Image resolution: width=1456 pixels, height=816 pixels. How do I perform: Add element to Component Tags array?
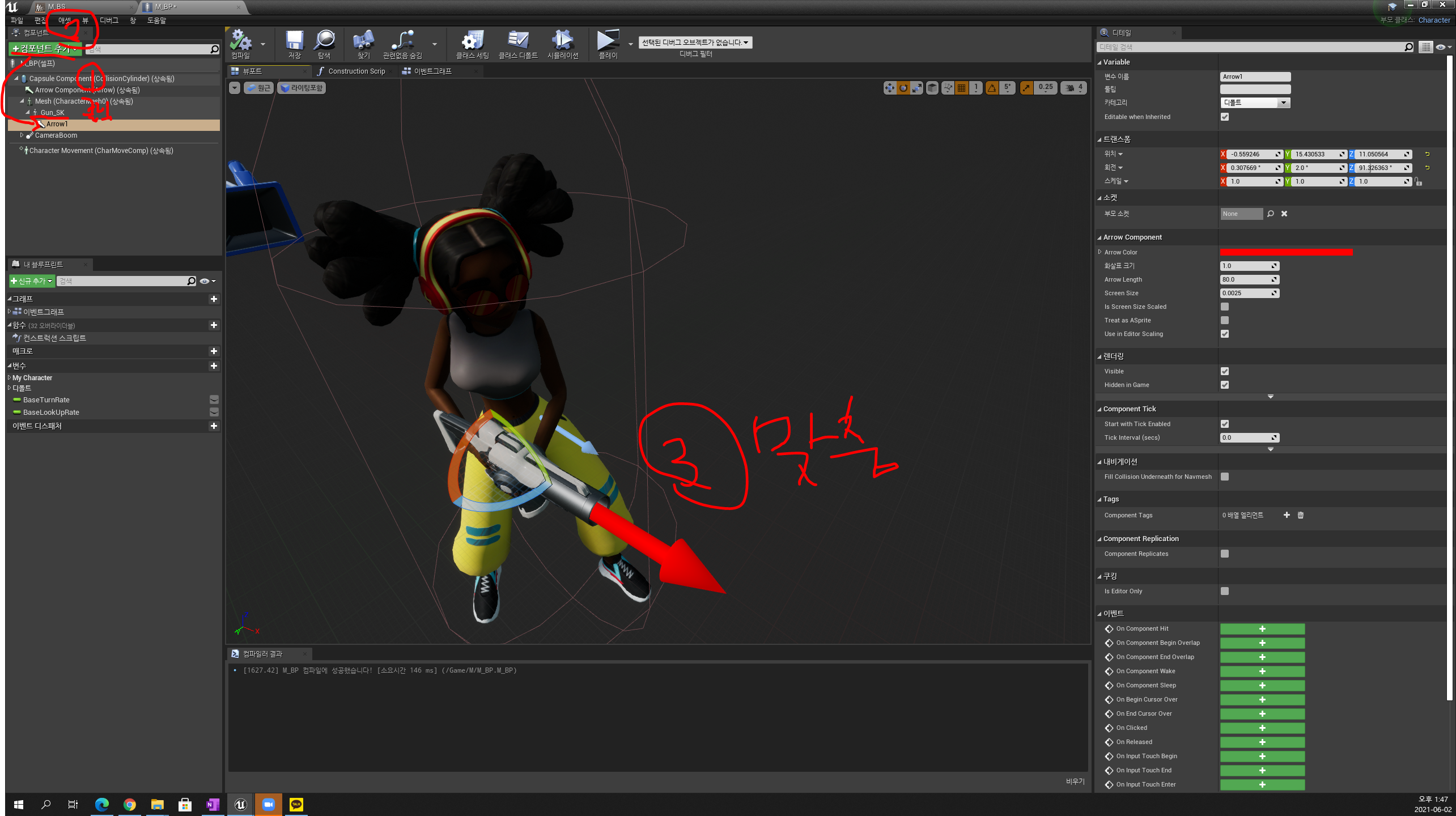click(x=1287, y=515)
